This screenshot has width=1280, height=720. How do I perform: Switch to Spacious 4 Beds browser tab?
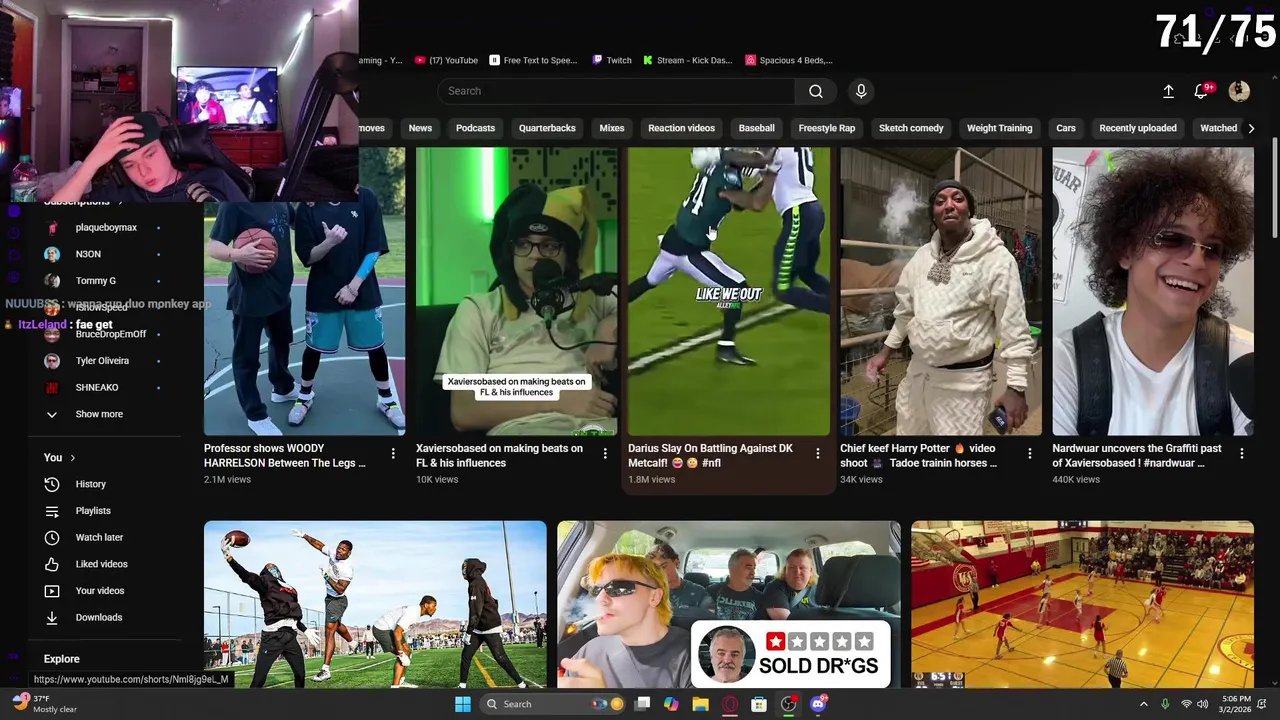pyautogui.click(x=788, y=60)
